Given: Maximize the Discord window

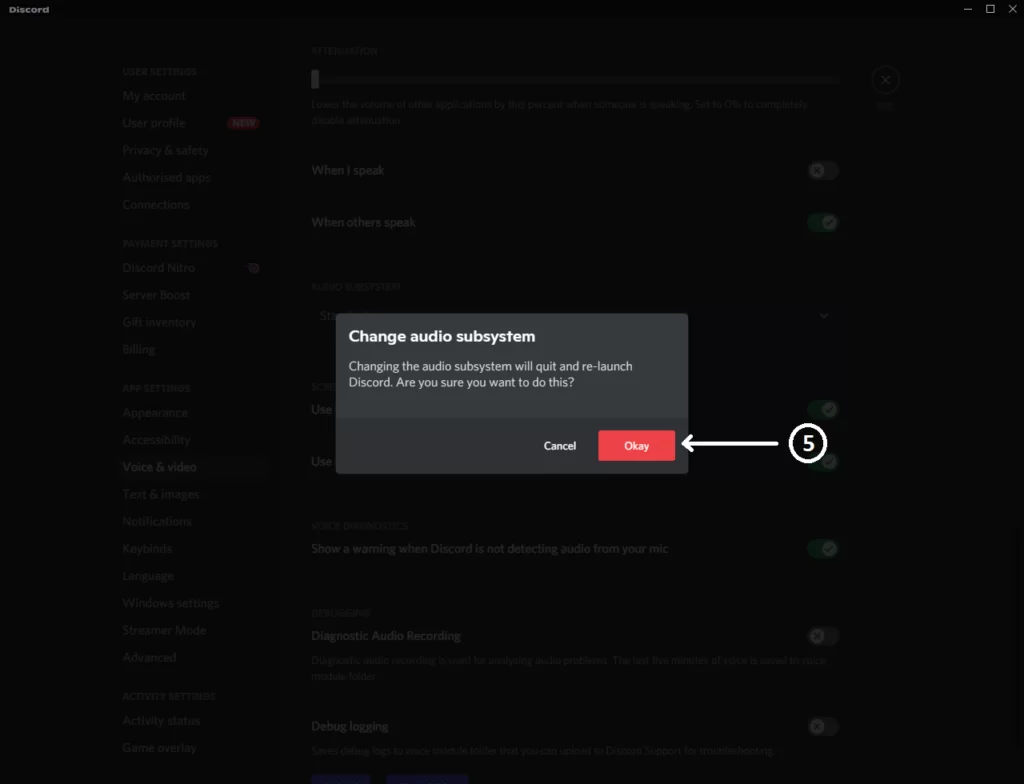Looking at the screenshot, I should [990, 9].
